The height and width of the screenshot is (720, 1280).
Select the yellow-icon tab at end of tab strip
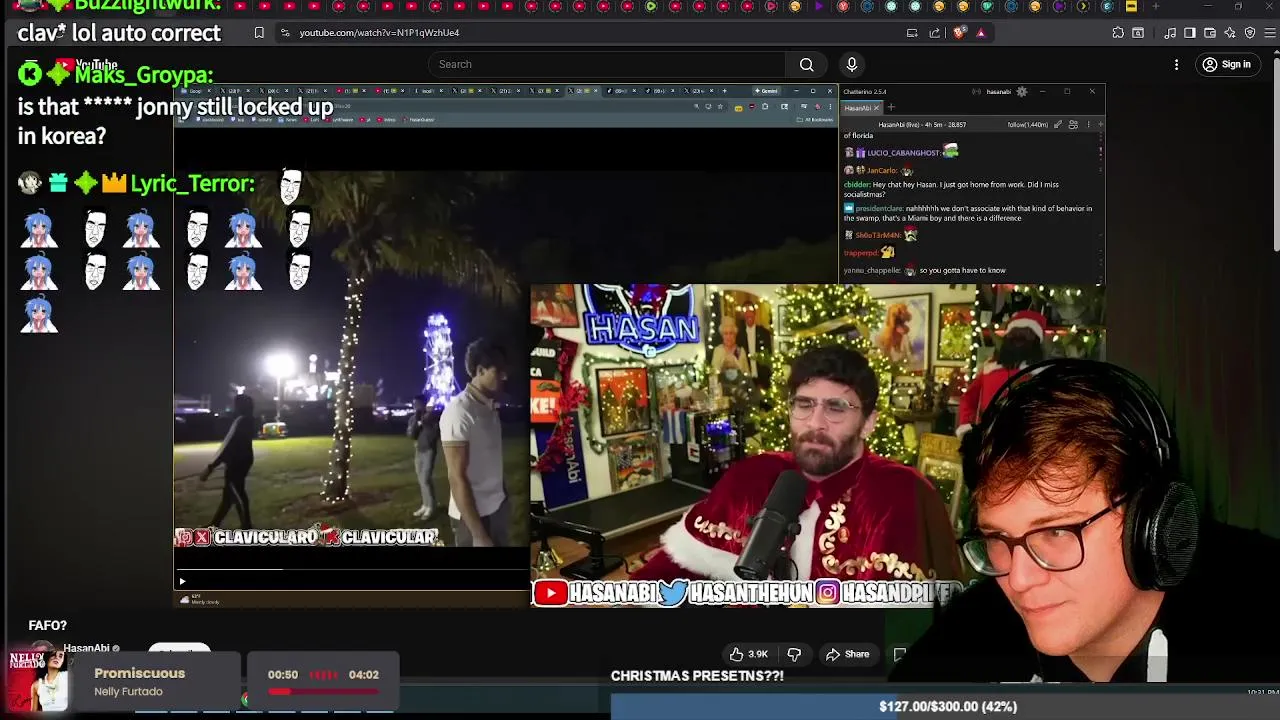point(1131,6)
